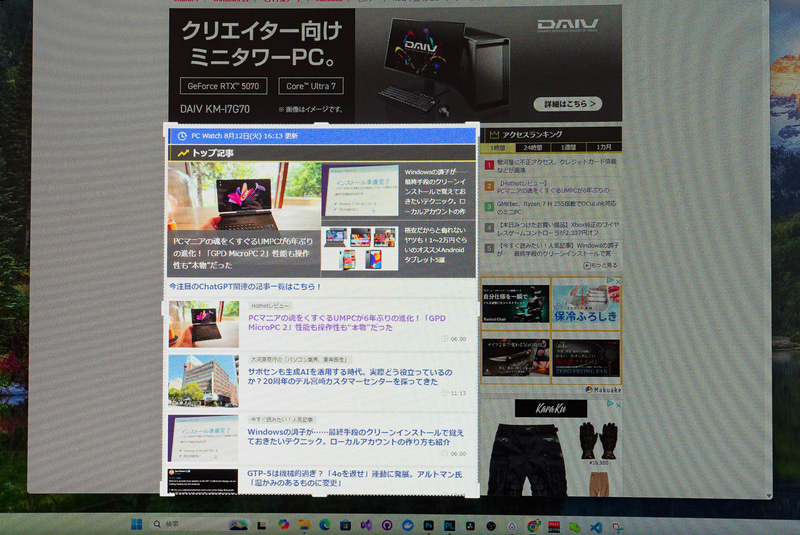Open Microsoft Store from the taskbar

coord(345,525)
